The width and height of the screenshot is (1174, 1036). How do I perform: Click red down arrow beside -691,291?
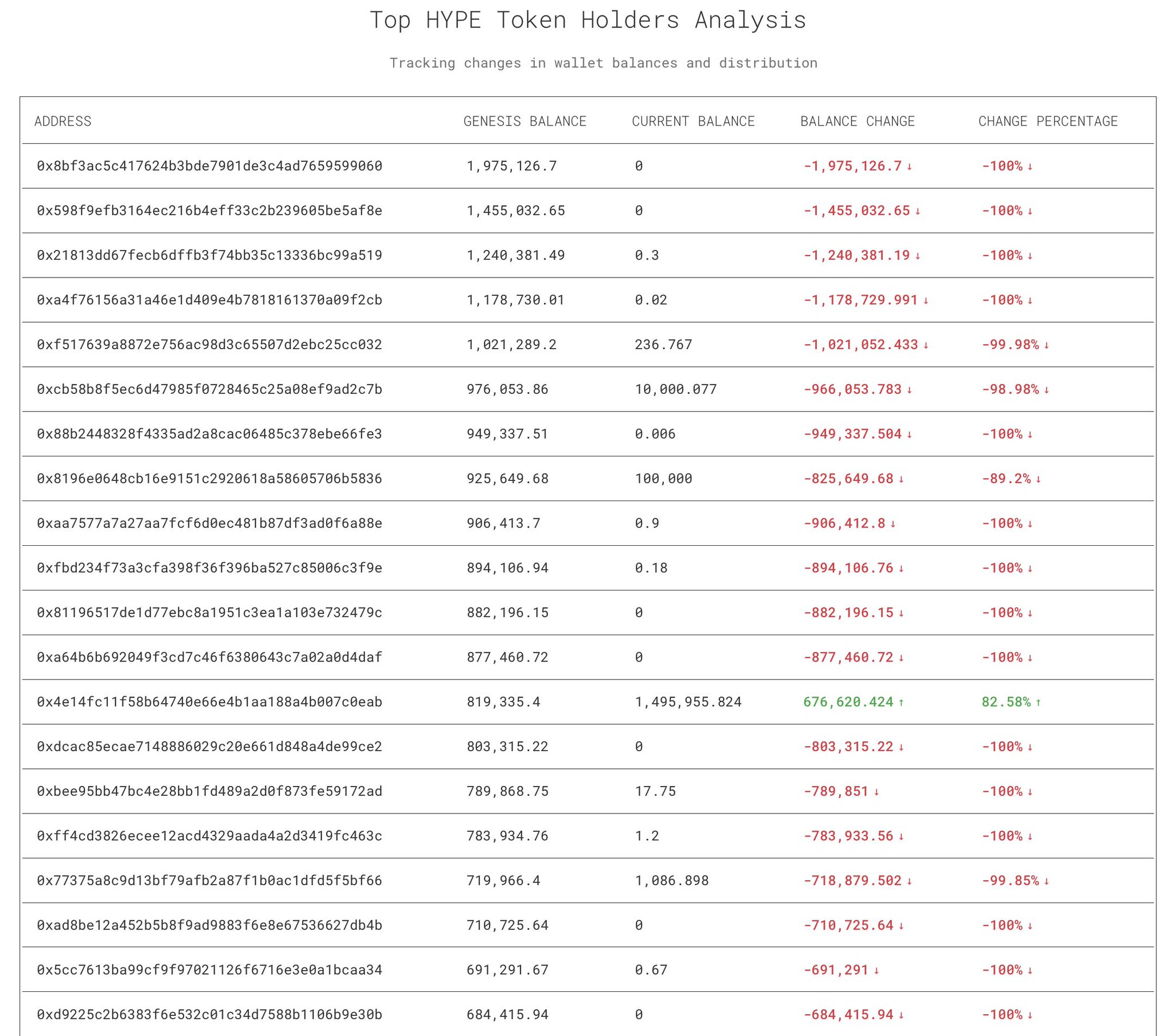coord(876,971)
